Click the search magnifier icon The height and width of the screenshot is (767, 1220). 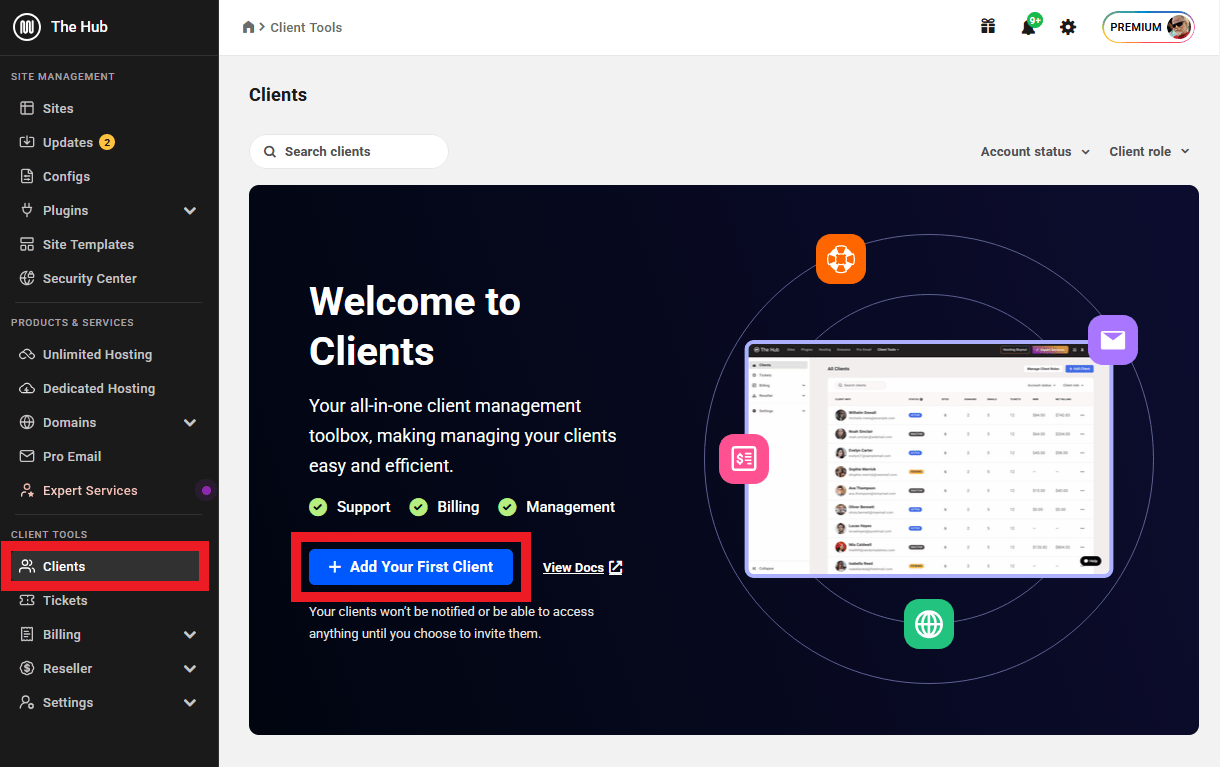point(270,152)
